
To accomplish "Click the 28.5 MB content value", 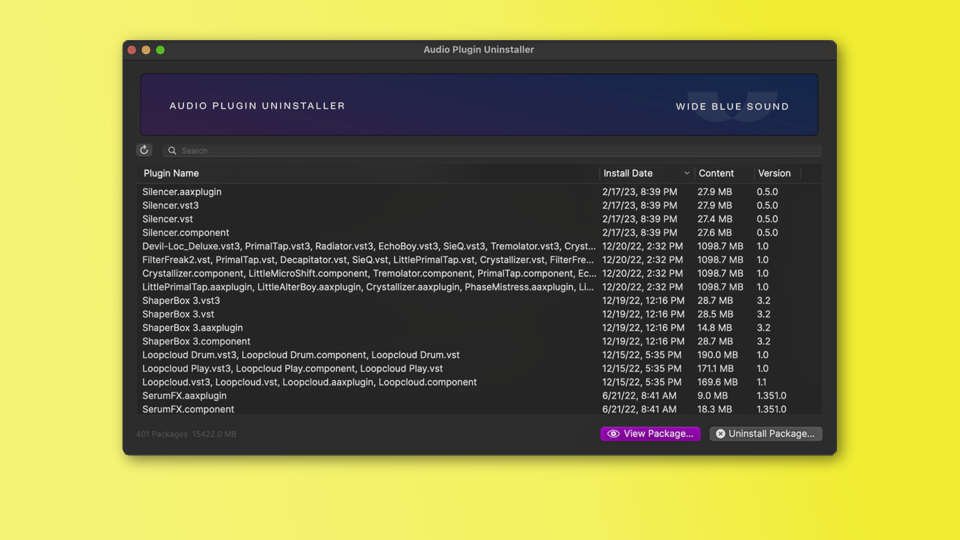I will pos(714,314).
